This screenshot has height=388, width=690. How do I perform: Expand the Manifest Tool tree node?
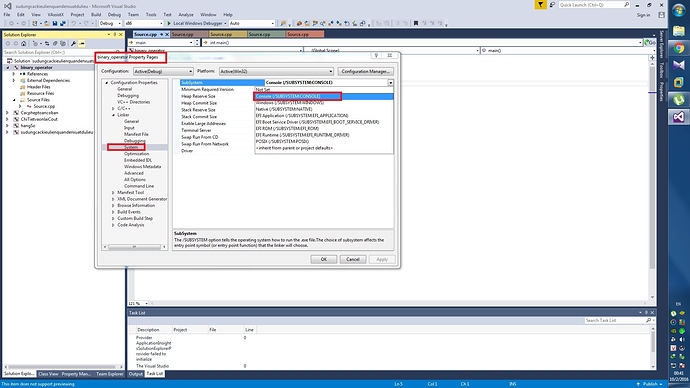(113, 192)
